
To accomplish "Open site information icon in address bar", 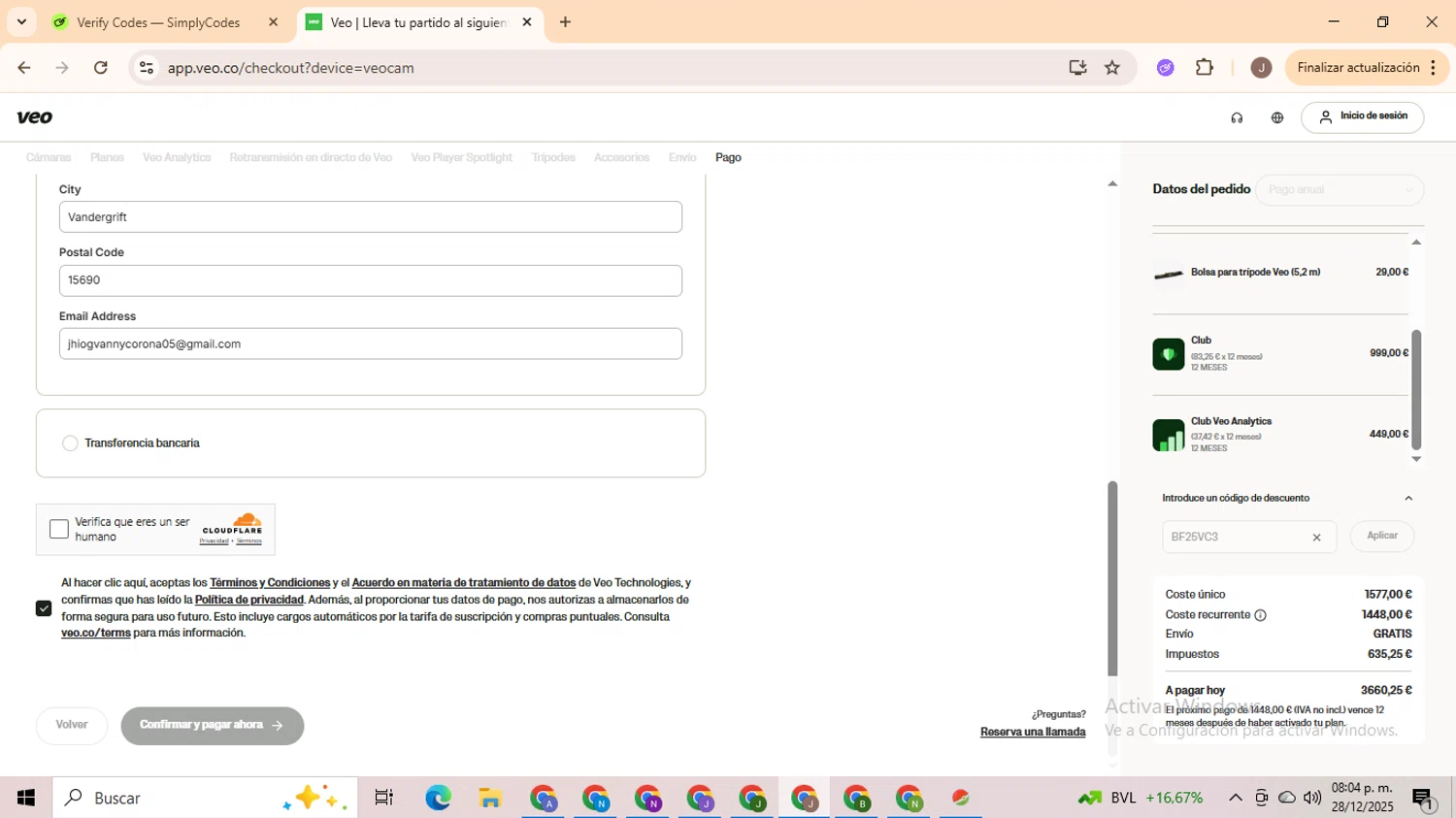I will pyautogui.click(x=147, y=68).
